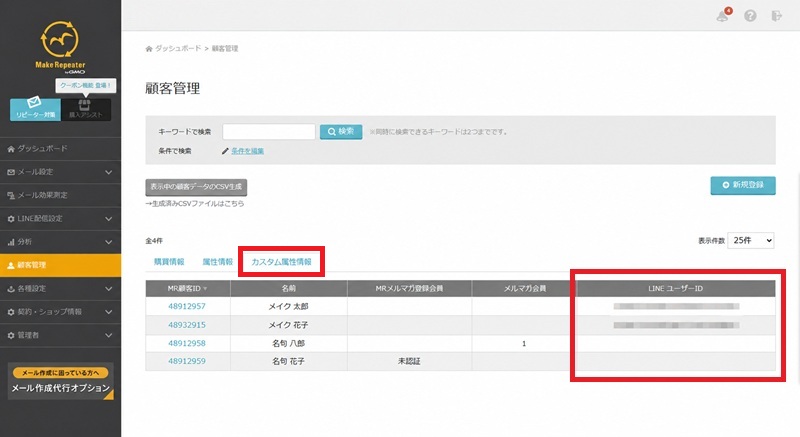Switch to the 購買情報 tab

[x=169, y=262]
